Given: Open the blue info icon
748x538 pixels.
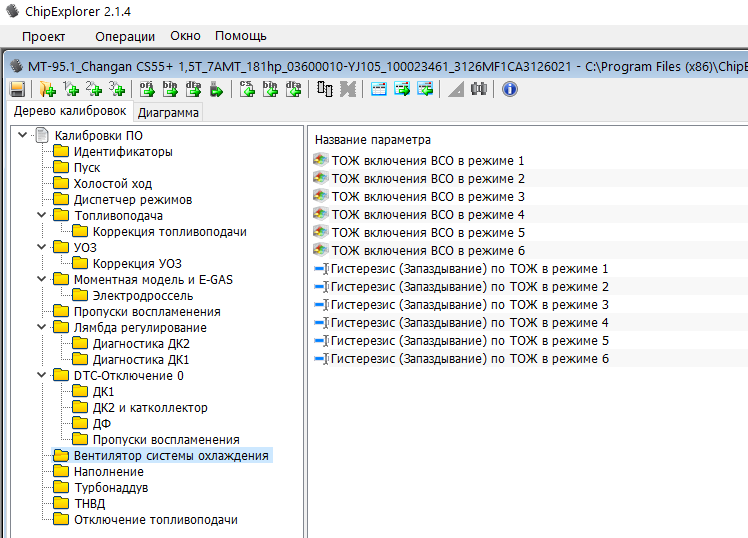Looking at the screenshot, I should [509, 89].
